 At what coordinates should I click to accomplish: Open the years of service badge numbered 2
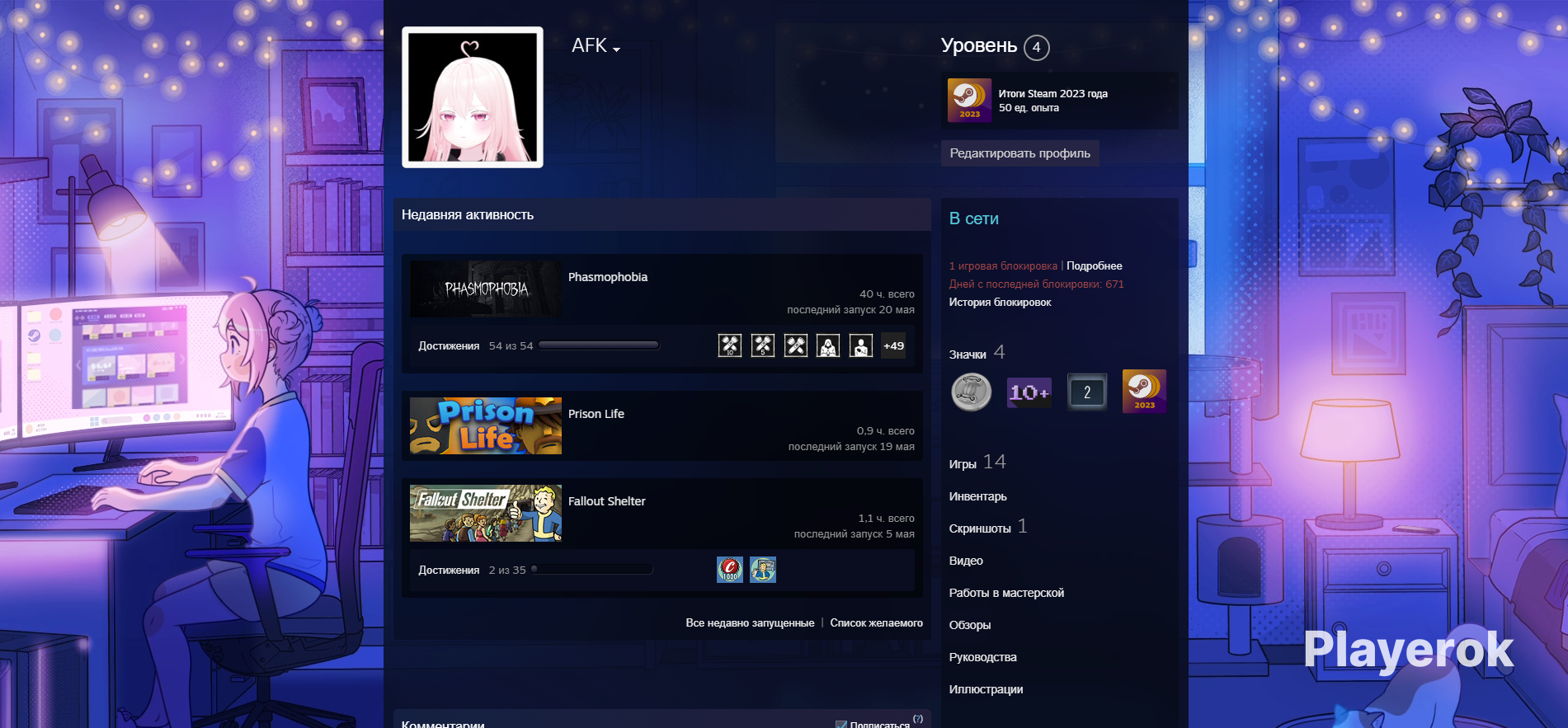[1087, 392]
